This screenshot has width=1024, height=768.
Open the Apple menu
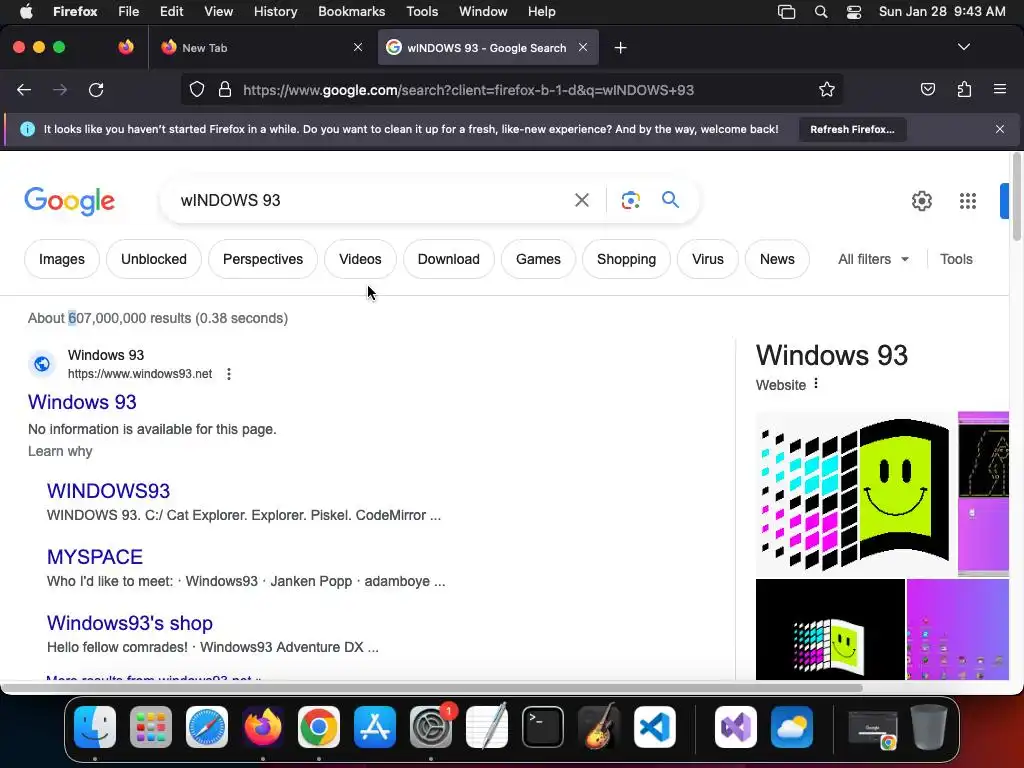tap(26, 12)
